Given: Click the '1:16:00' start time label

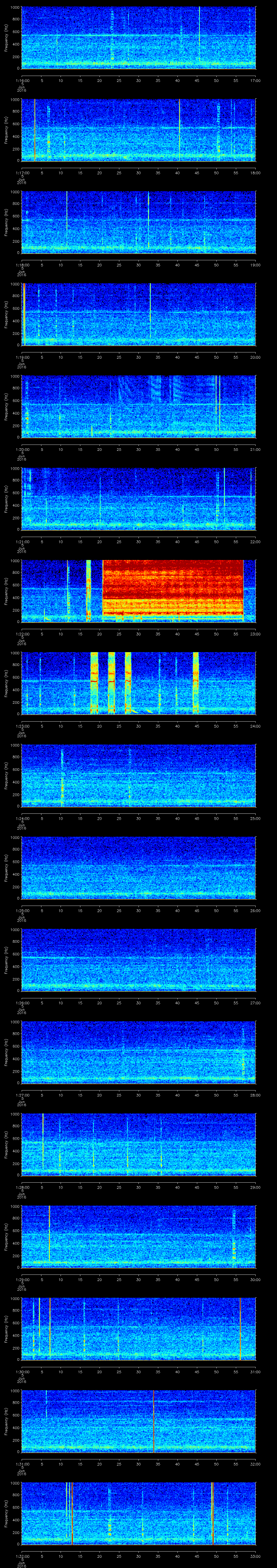Looking at the screenshot, I should (22, 80).
